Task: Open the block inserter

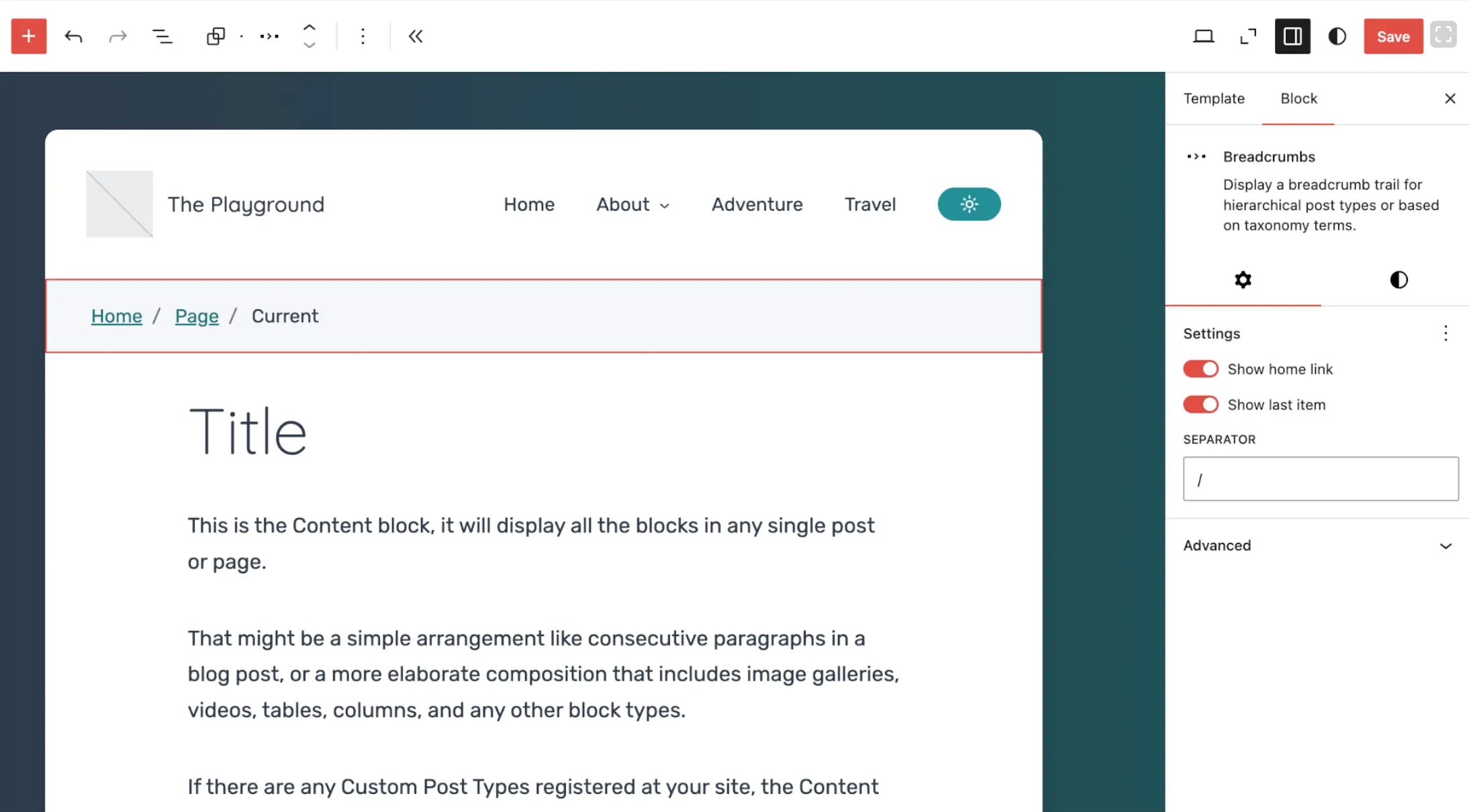Action: 28,36
